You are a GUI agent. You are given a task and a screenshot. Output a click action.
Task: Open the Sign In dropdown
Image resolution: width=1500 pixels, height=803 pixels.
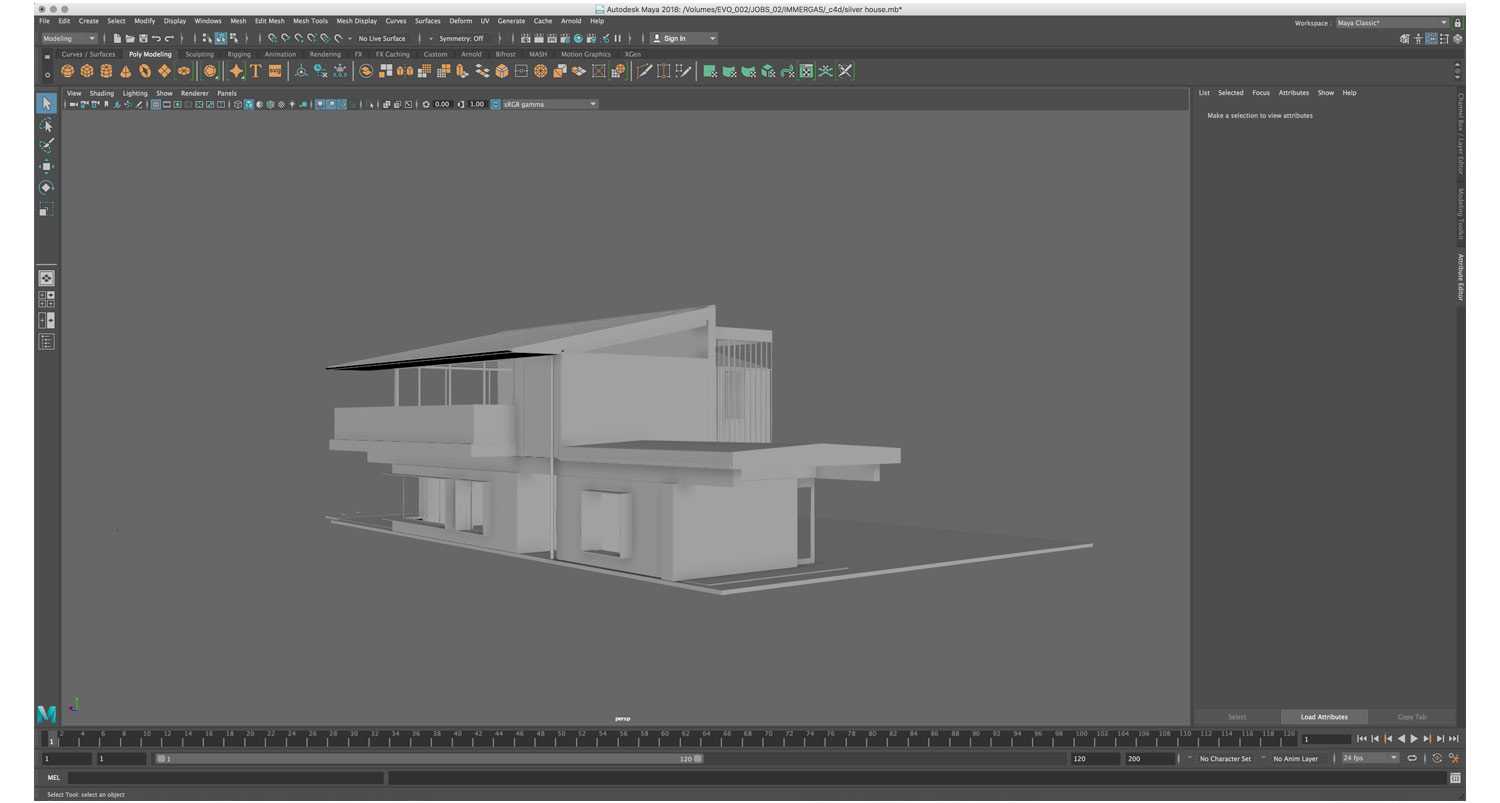point(684,38)
